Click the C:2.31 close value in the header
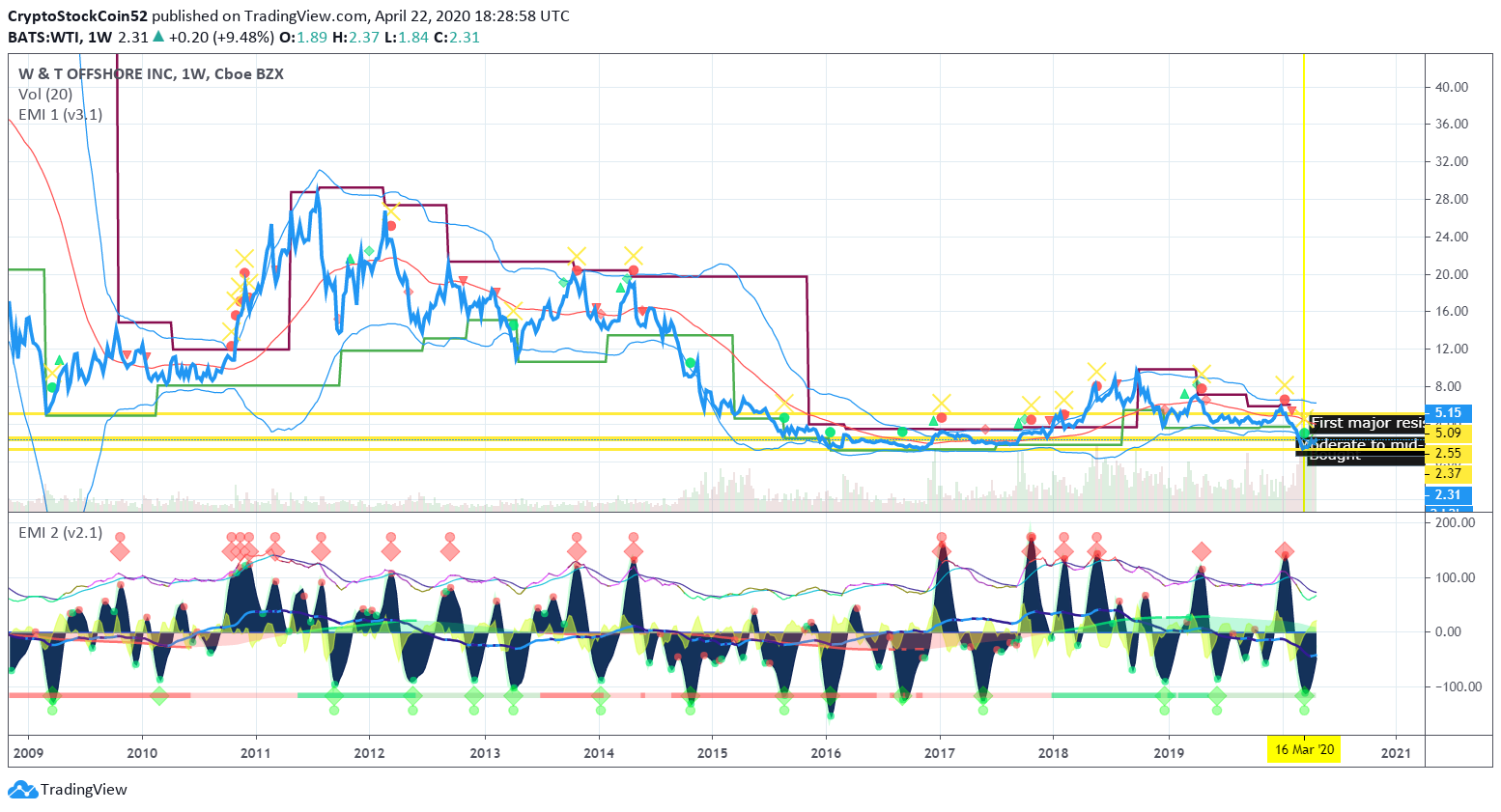This screenshot has width=1501, height=812. [x=457, y=38]
